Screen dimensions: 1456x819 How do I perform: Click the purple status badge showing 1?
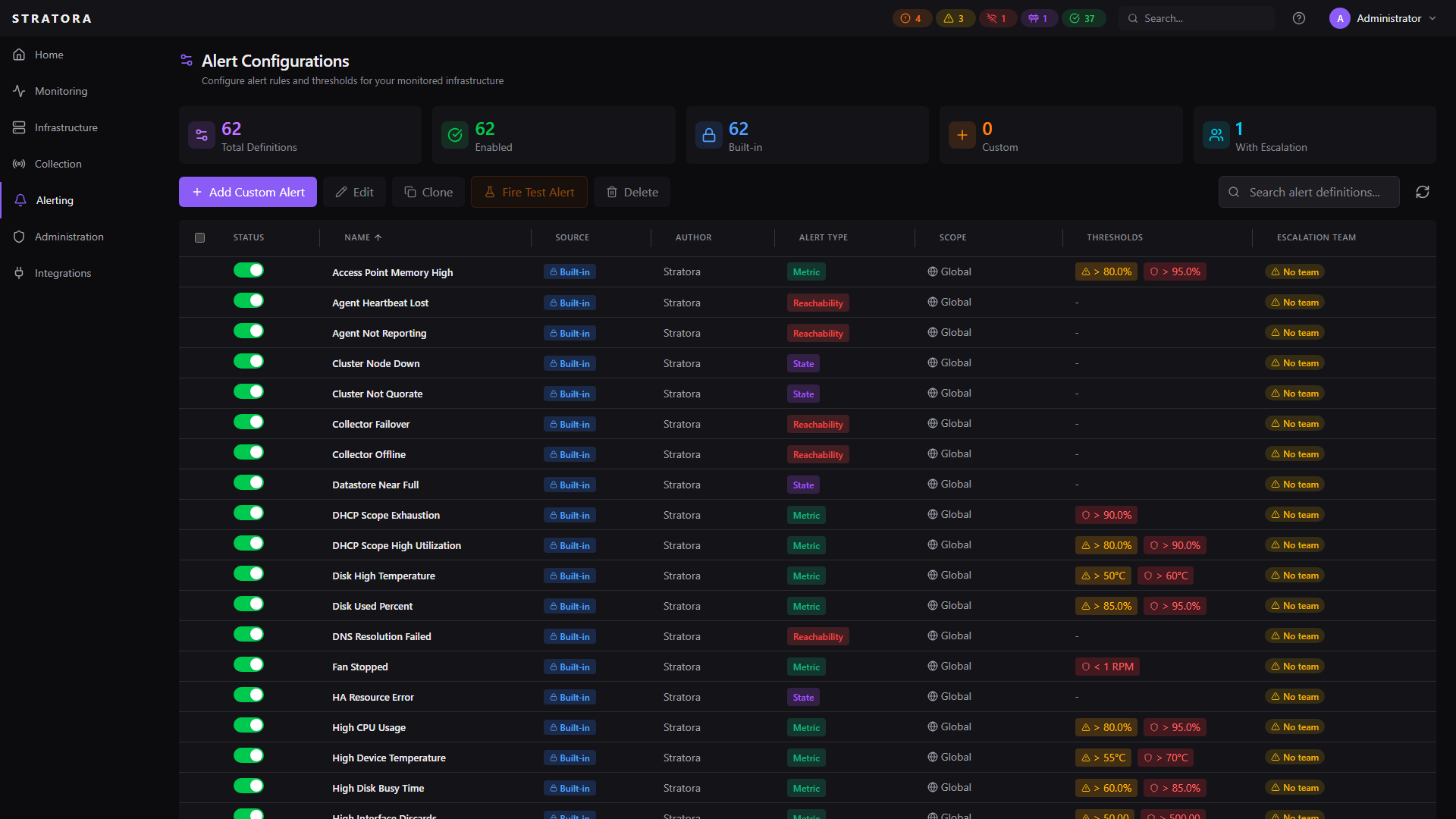click(1039, 18)
